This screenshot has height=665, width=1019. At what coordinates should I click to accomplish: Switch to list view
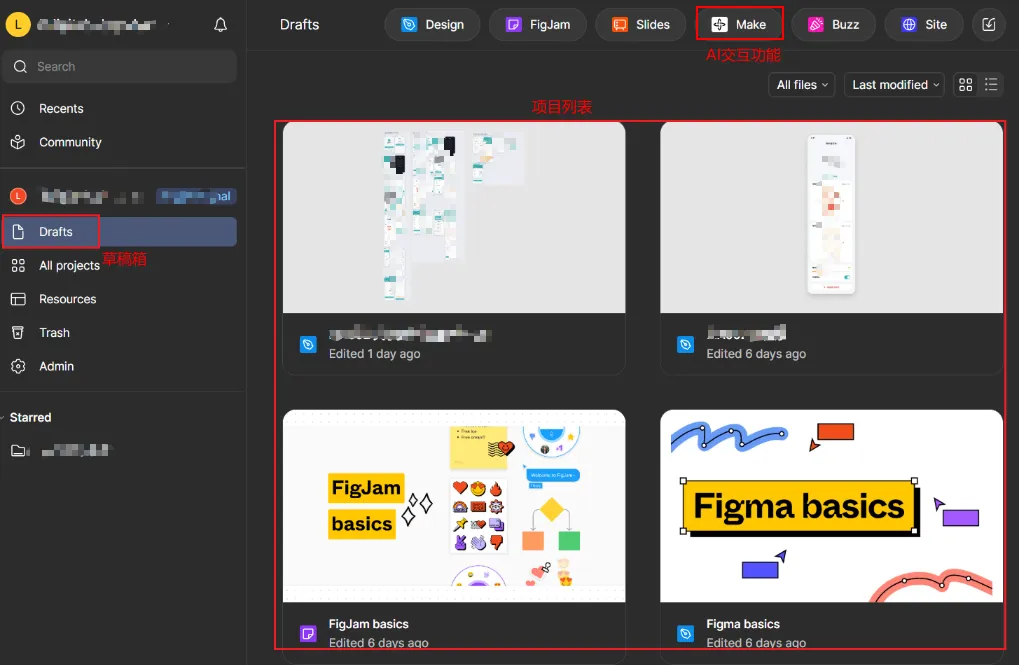tap(991, 85)
